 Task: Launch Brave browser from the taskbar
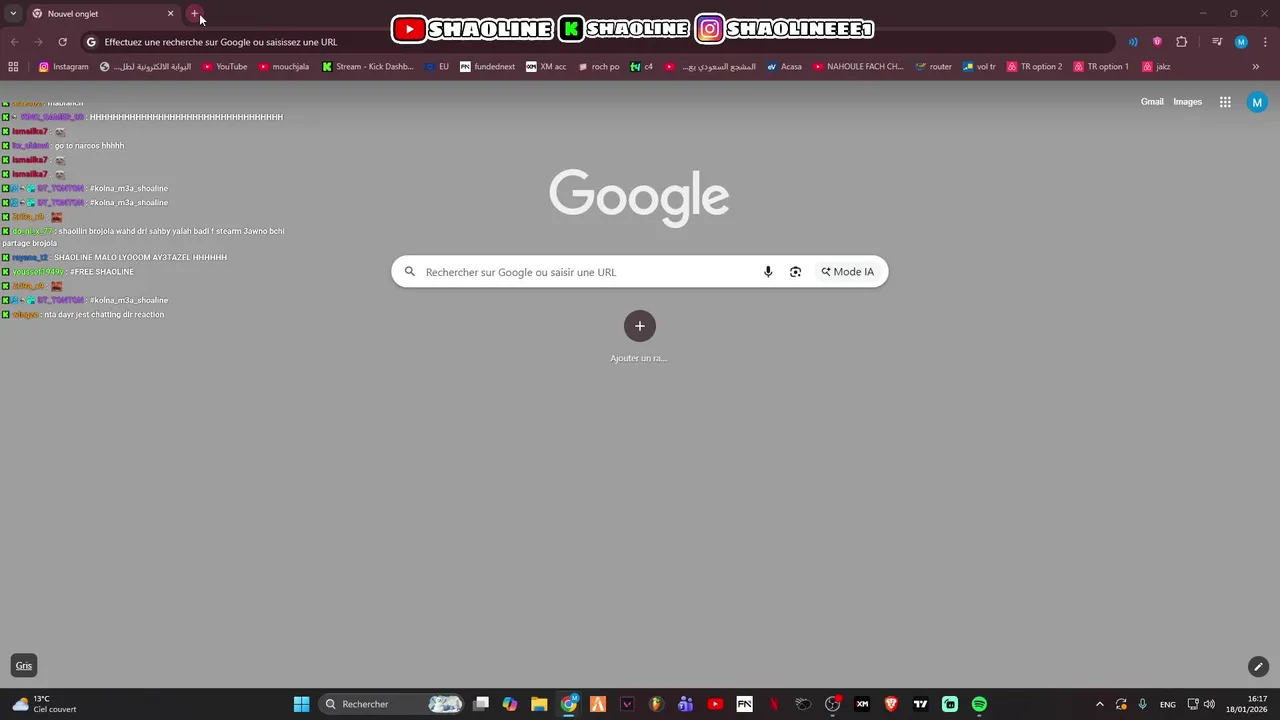(x=891, y=704)
